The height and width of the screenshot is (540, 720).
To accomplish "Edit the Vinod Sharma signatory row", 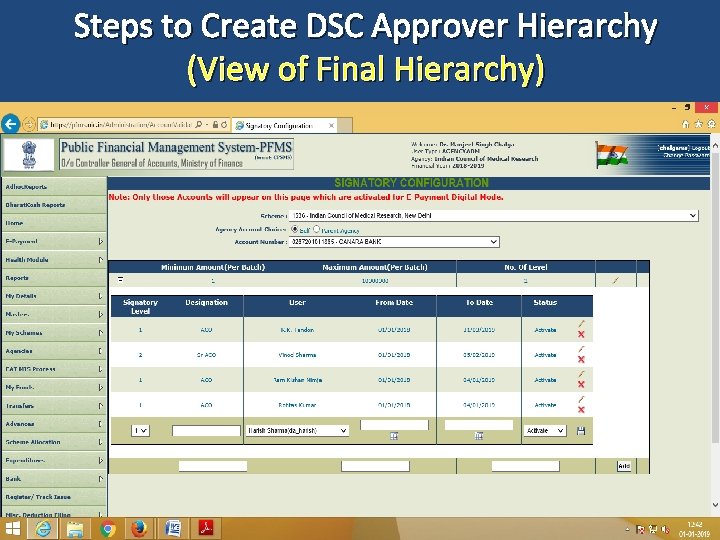I will pyautogui.click(x=581, y=349).
